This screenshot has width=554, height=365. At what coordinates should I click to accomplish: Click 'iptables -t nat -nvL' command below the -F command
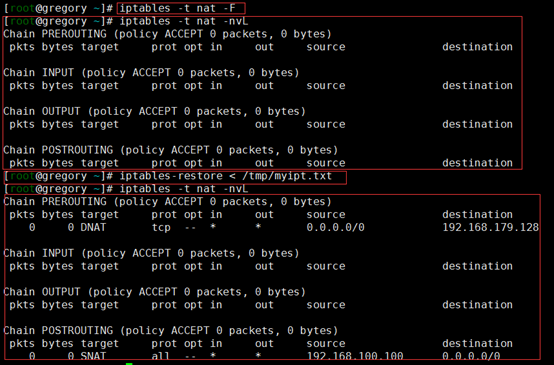pos(184,21)
